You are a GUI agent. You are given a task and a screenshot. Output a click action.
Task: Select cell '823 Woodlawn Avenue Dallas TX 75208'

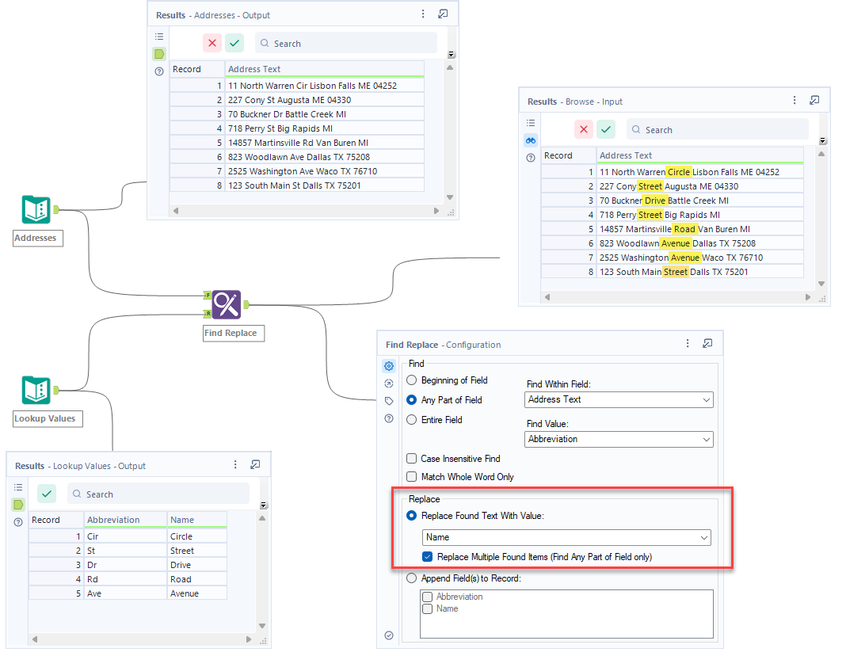coord(700,243)
